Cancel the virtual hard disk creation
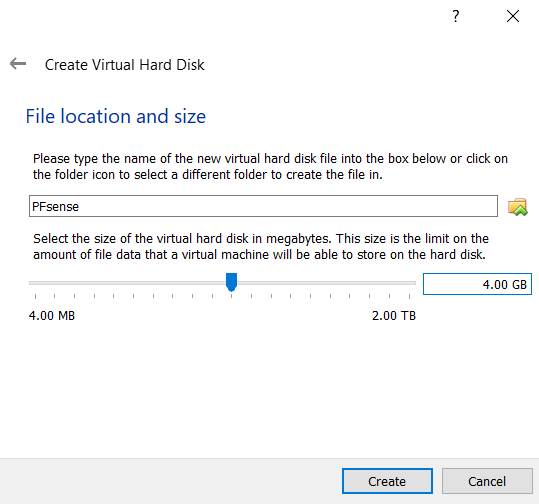 click(x=487, y=481)
